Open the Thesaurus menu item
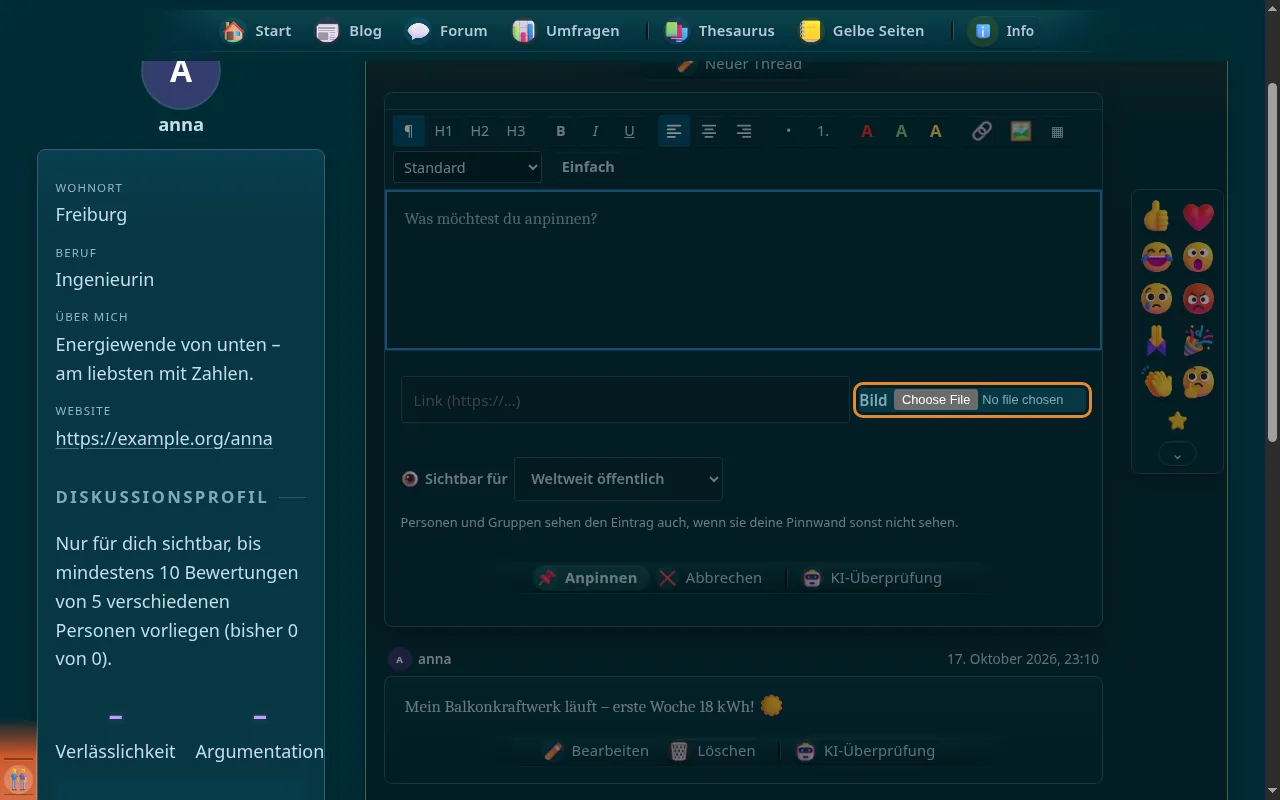 pos(720,31)
